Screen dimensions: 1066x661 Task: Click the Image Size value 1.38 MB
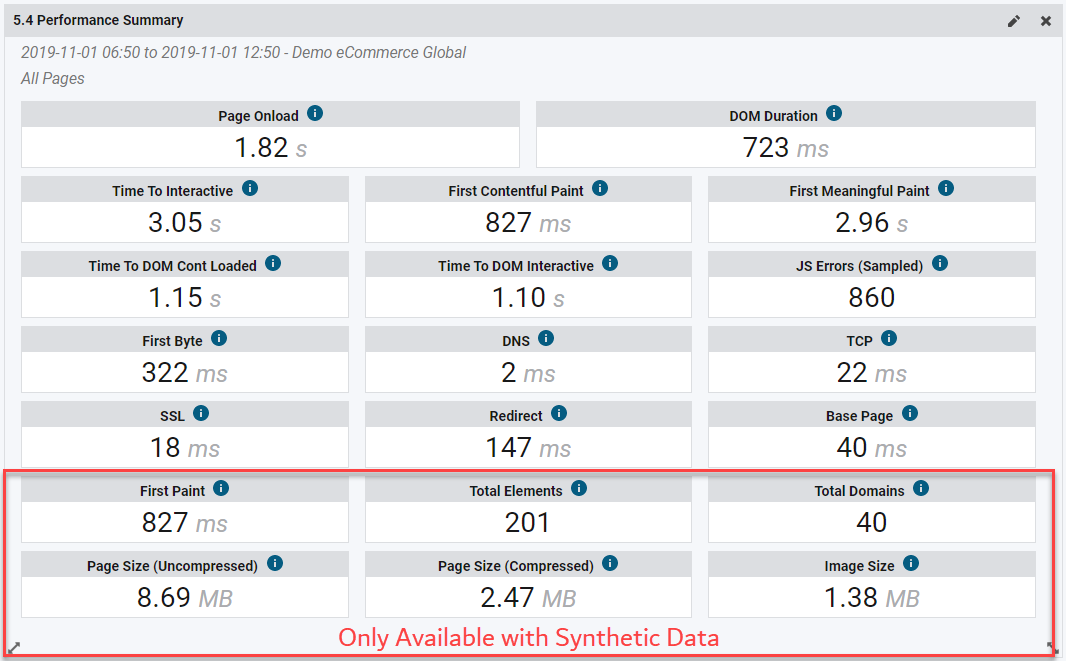(872, 598)
